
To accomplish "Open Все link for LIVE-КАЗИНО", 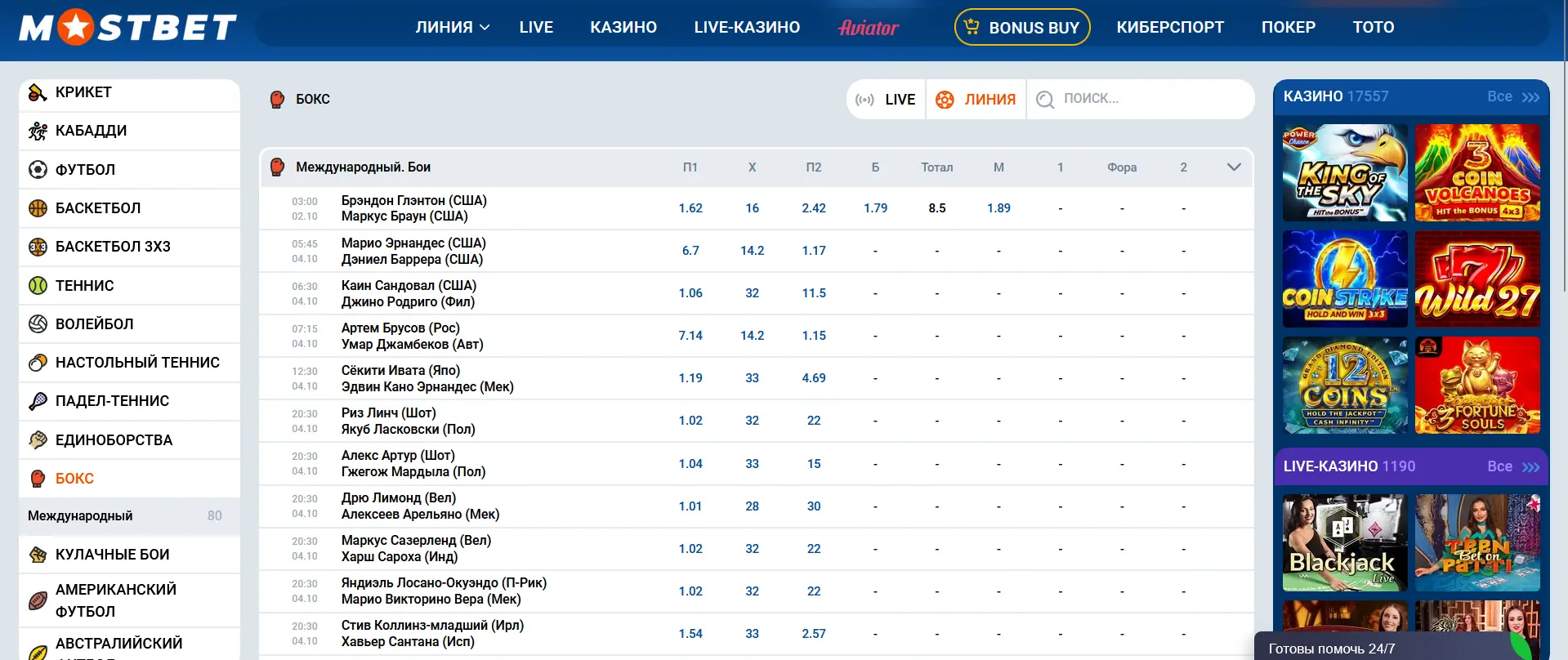I will pos(1513,466).
